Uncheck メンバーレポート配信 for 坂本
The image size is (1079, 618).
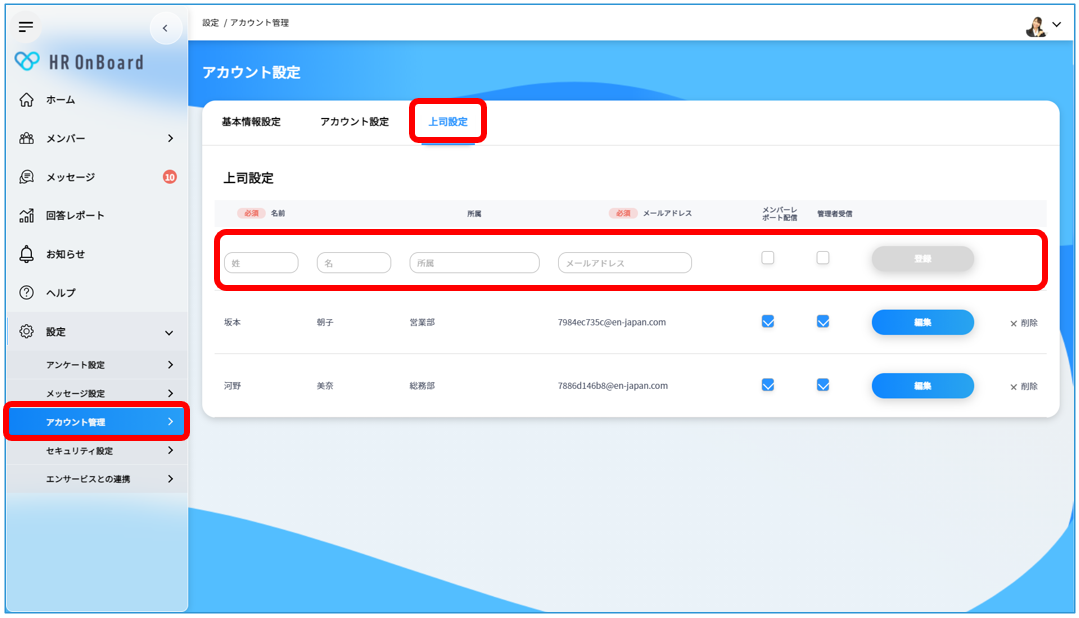tap(768, 321)
